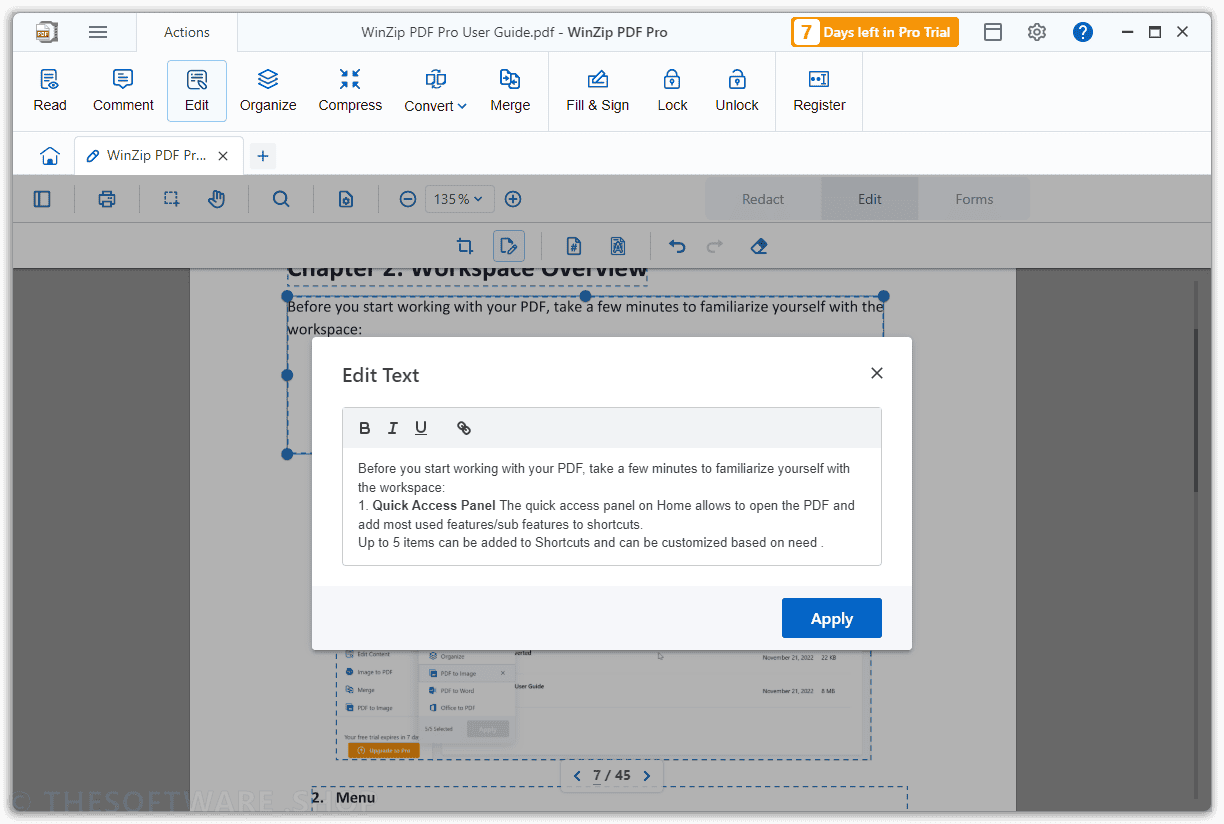Open the Unlock PDF tool
This screenshot has width=1224, height=824.
(737, 91)
